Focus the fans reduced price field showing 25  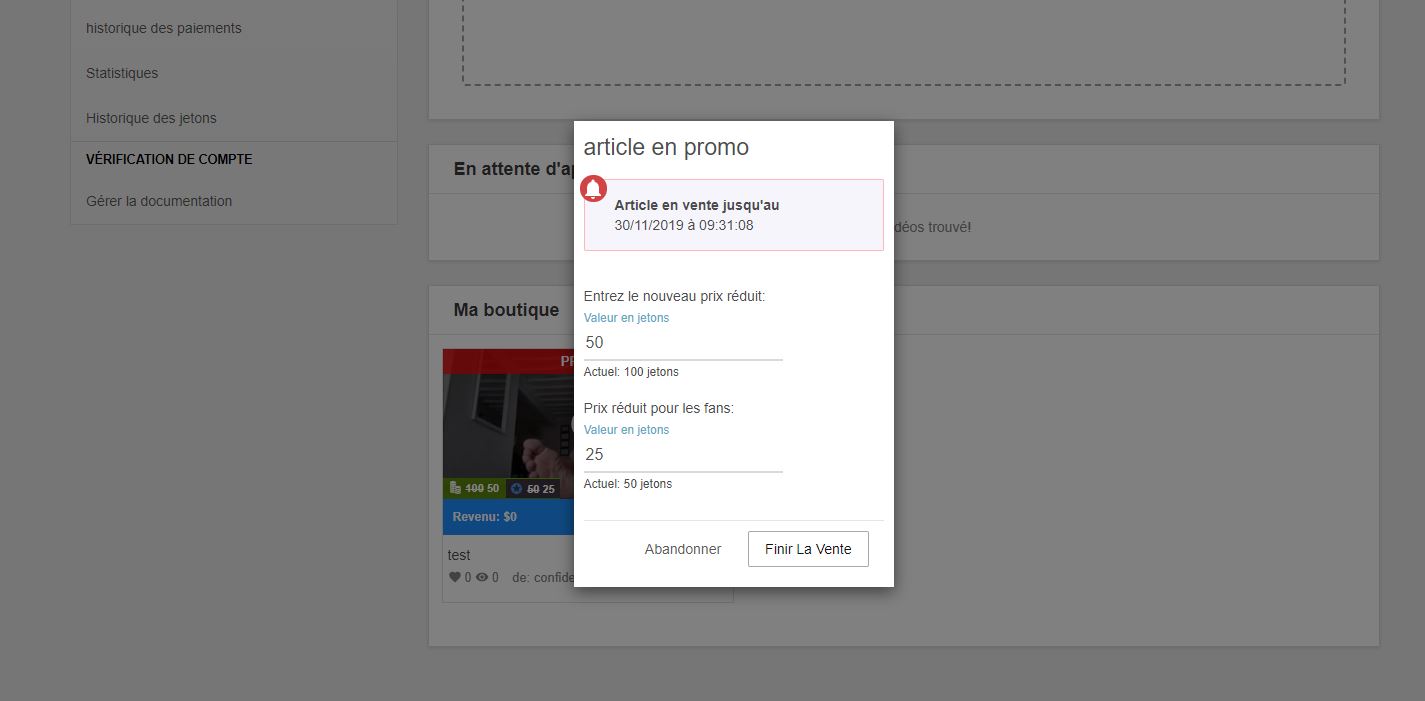click(x=682, y=455)
